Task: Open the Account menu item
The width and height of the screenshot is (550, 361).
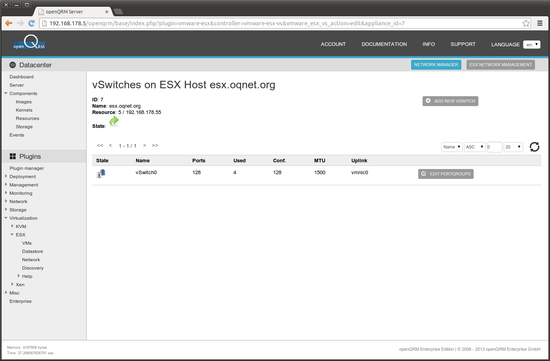Action: coord(333,44)
